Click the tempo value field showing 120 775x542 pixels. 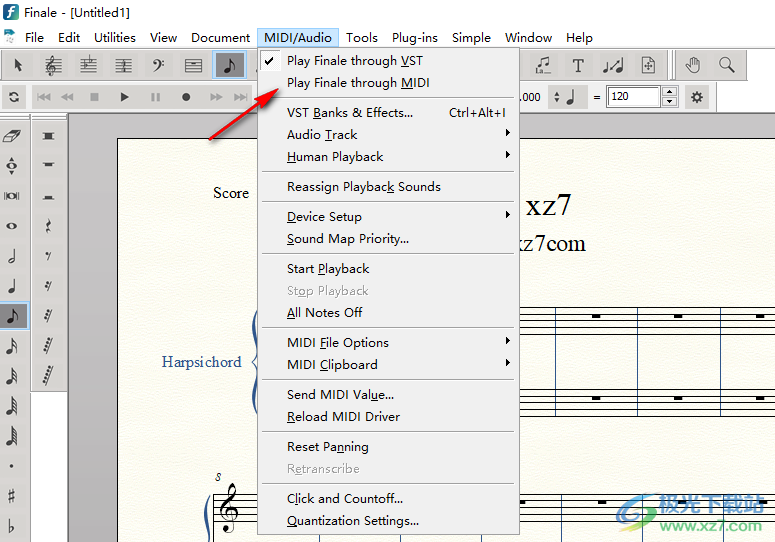coord(633,97)
